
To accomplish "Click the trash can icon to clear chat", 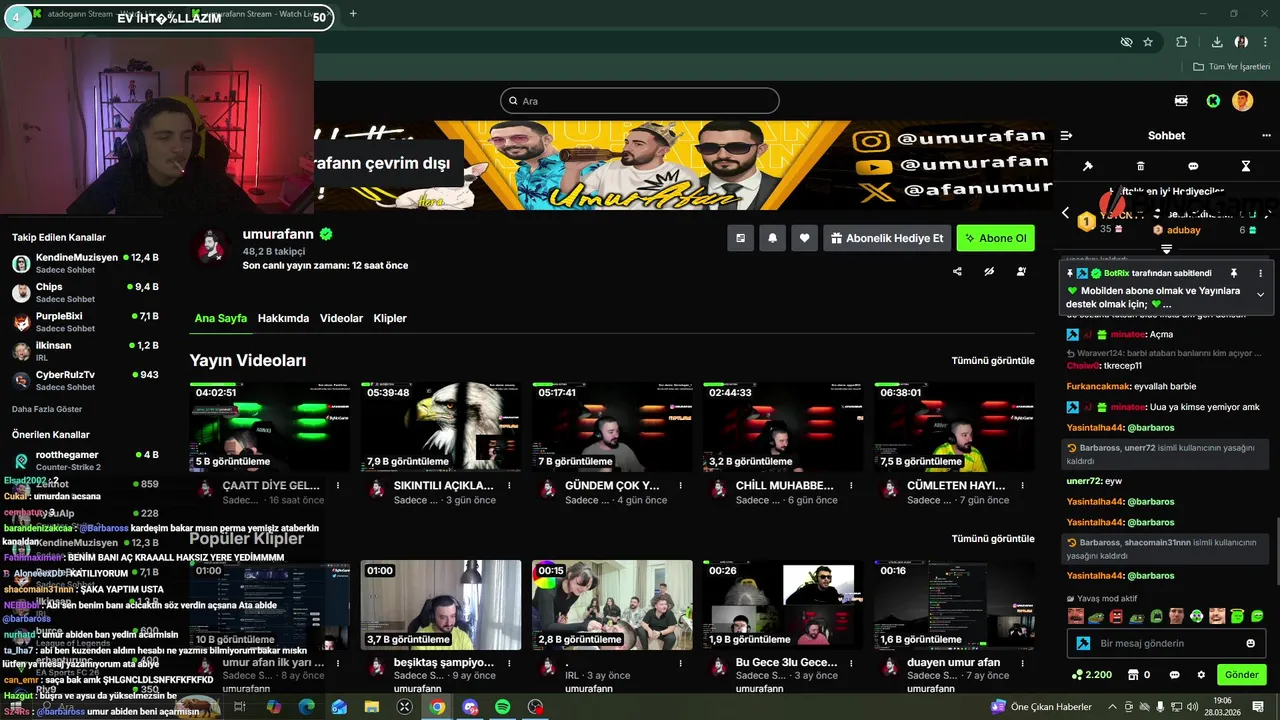I will click(x=1141, y=166).
